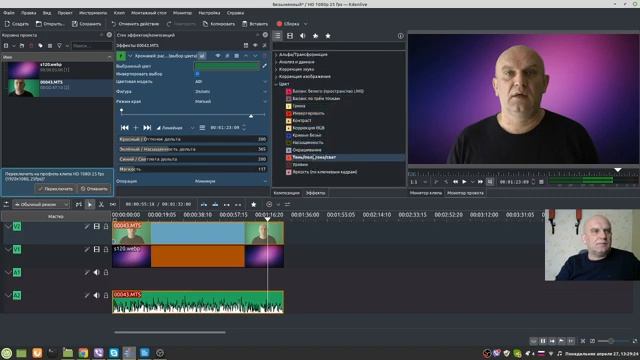Toggle chroma key effect visibility eye
Viewport: 640px width, 360px height.
(218, 56)
